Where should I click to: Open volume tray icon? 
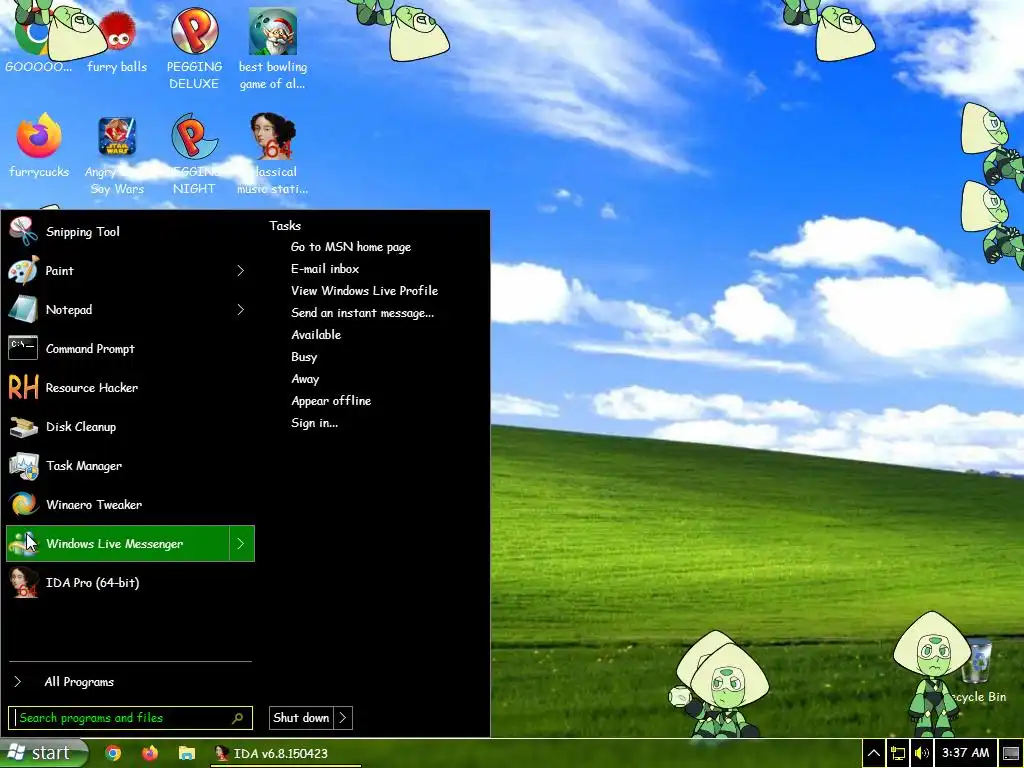[x=921, y=753]
